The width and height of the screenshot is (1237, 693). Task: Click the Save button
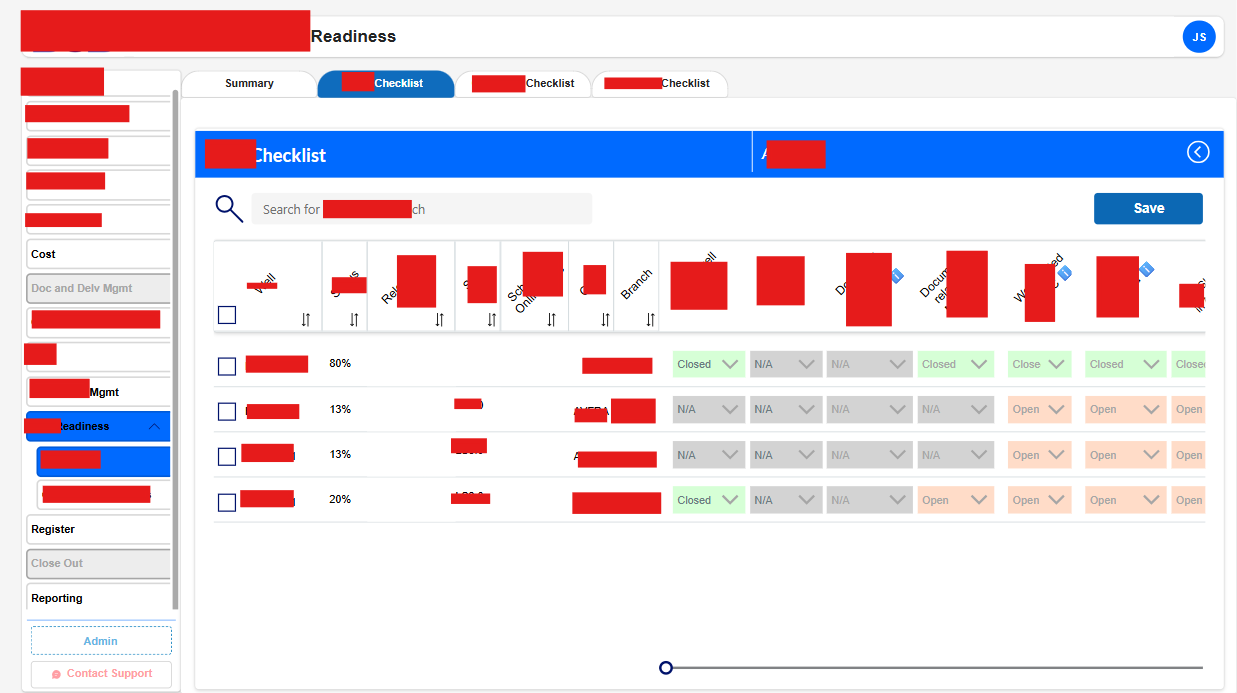(1148, 209)
